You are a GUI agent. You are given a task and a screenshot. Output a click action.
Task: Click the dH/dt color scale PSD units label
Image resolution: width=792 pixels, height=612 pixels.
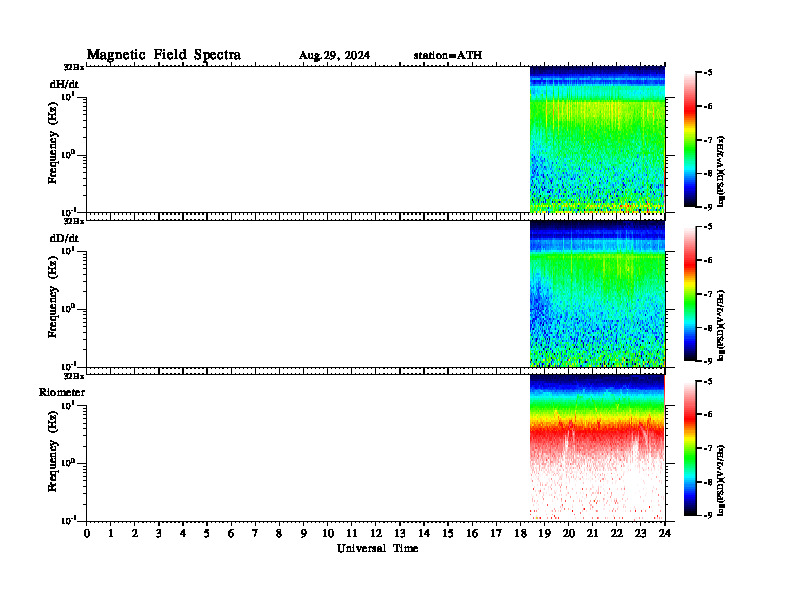tap(722, 171)
